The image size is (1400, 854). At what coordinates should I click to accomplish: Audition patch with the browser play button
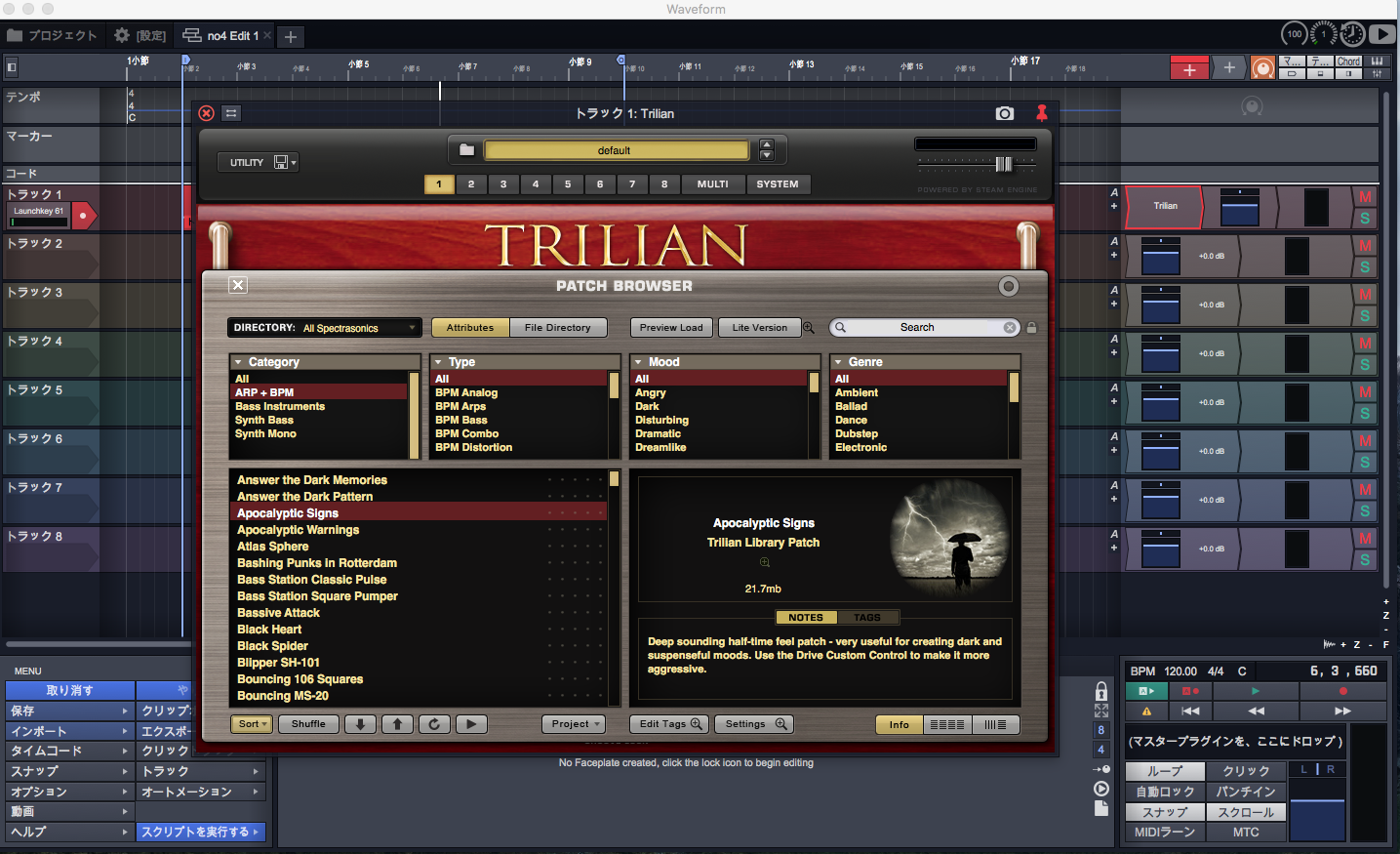471,724
